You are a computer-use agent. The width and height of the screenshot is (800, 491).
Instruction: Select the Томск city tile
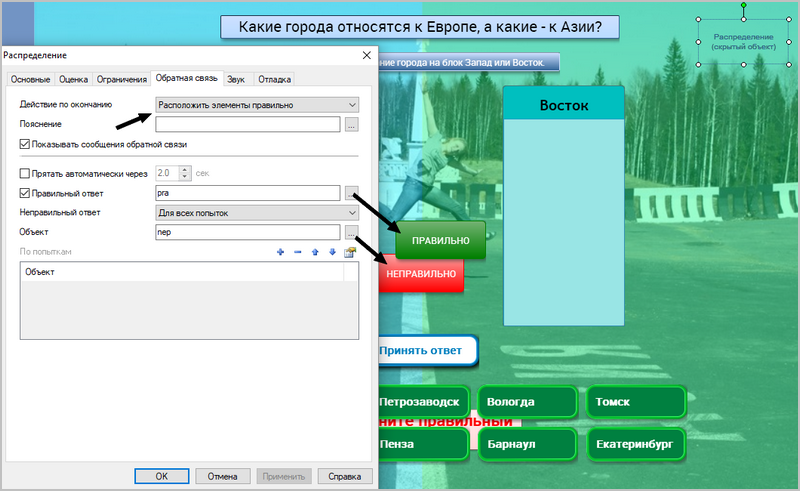(636, 402)
